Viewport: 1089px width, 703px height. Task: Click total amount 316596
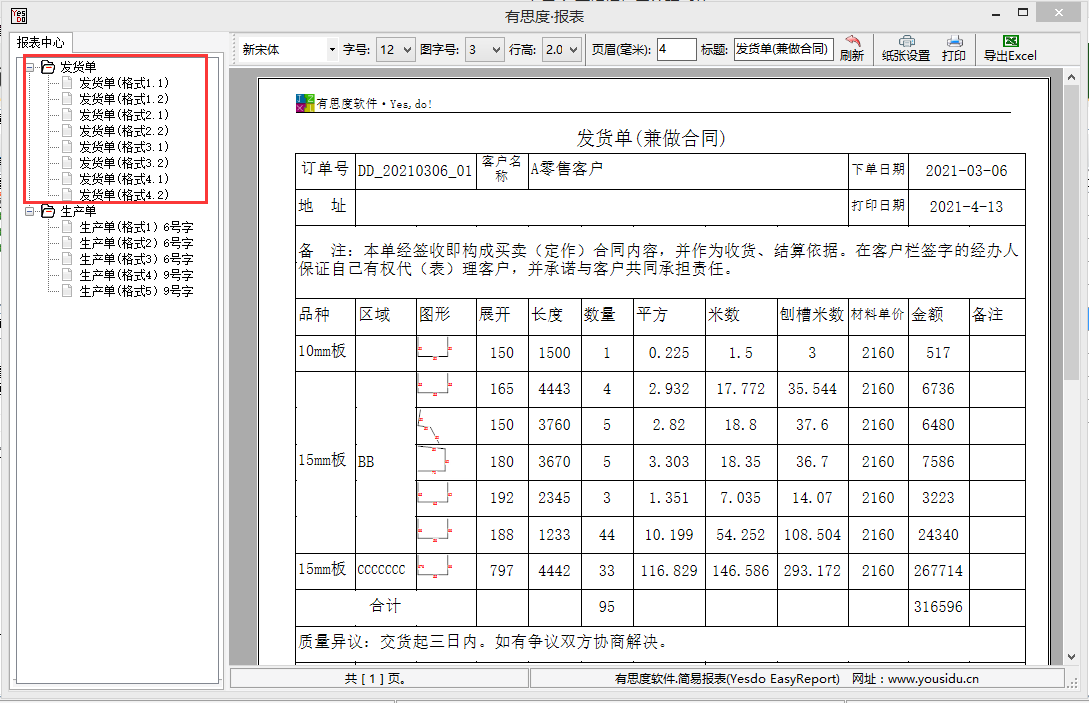point(938,607)
